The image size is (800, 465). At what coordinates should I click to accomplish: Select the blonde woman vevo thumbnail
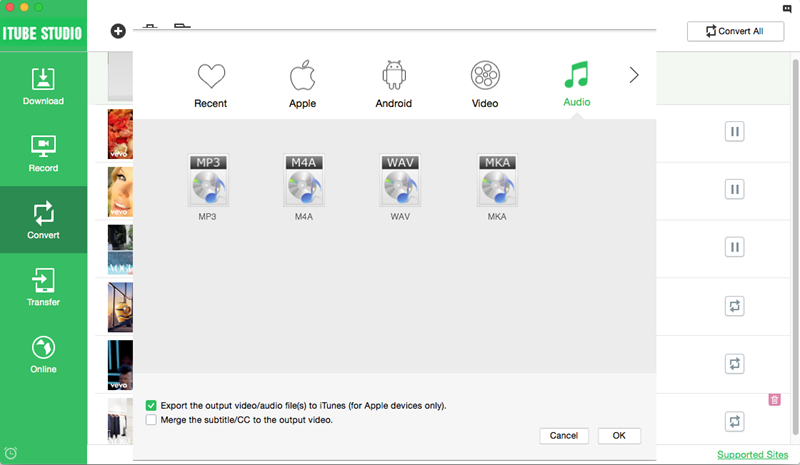[x=120, y=192]
